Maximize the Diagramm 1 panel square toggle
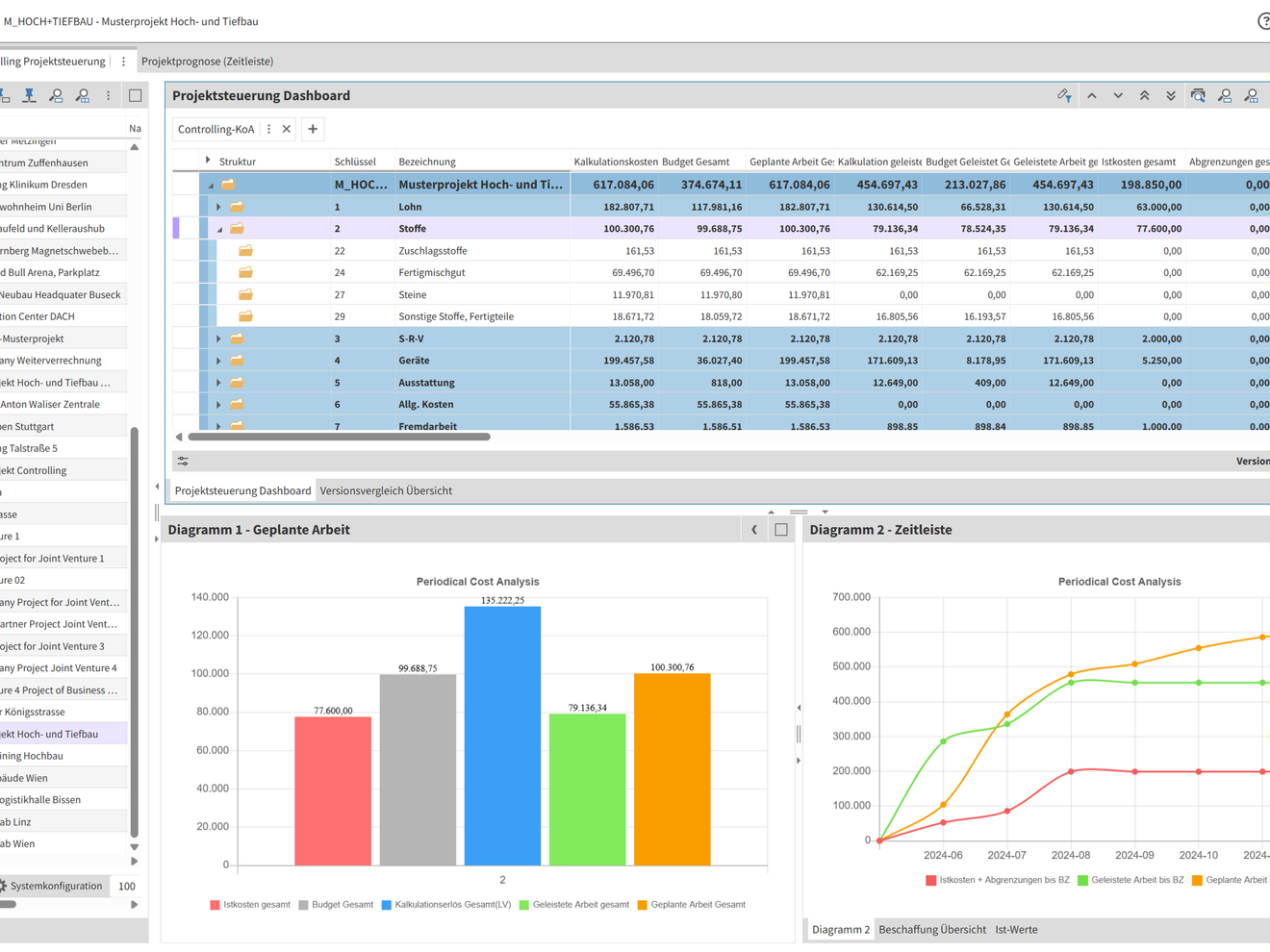 pos(781,530)
